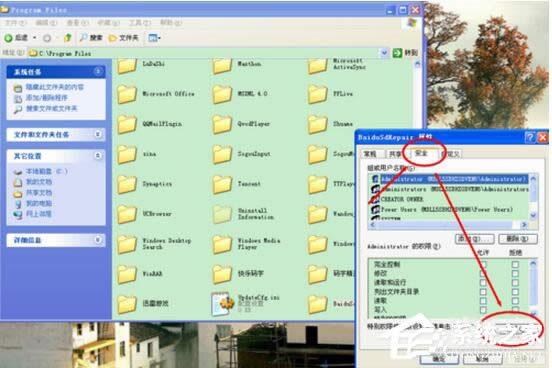Click the green Go arrow beside address bar
Image resolution: width=552 pixels, height=368 pixels.
coord(397,53)
